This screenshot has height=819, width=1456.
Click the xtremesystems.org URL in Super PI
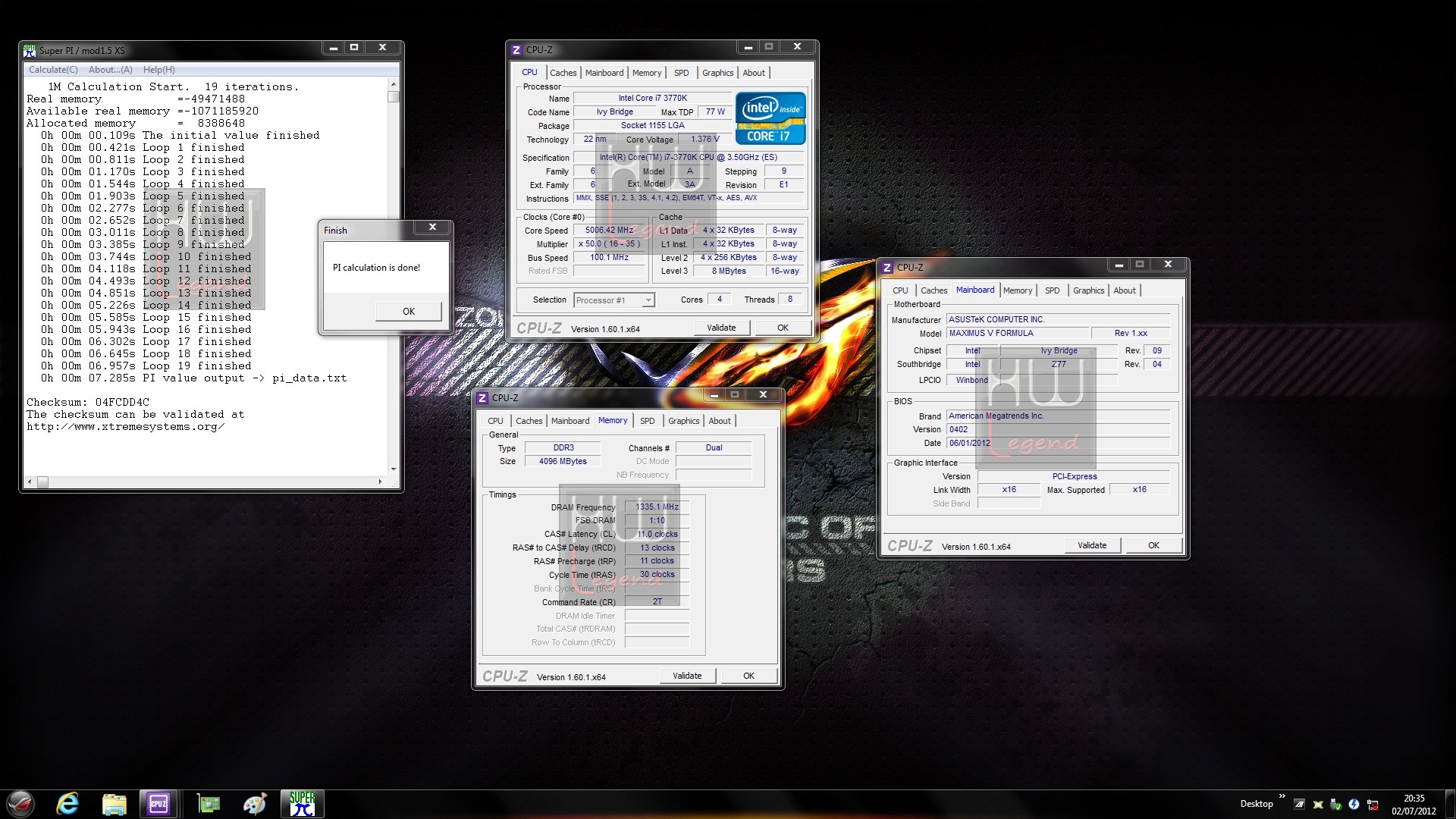click(x=125, y=427)
